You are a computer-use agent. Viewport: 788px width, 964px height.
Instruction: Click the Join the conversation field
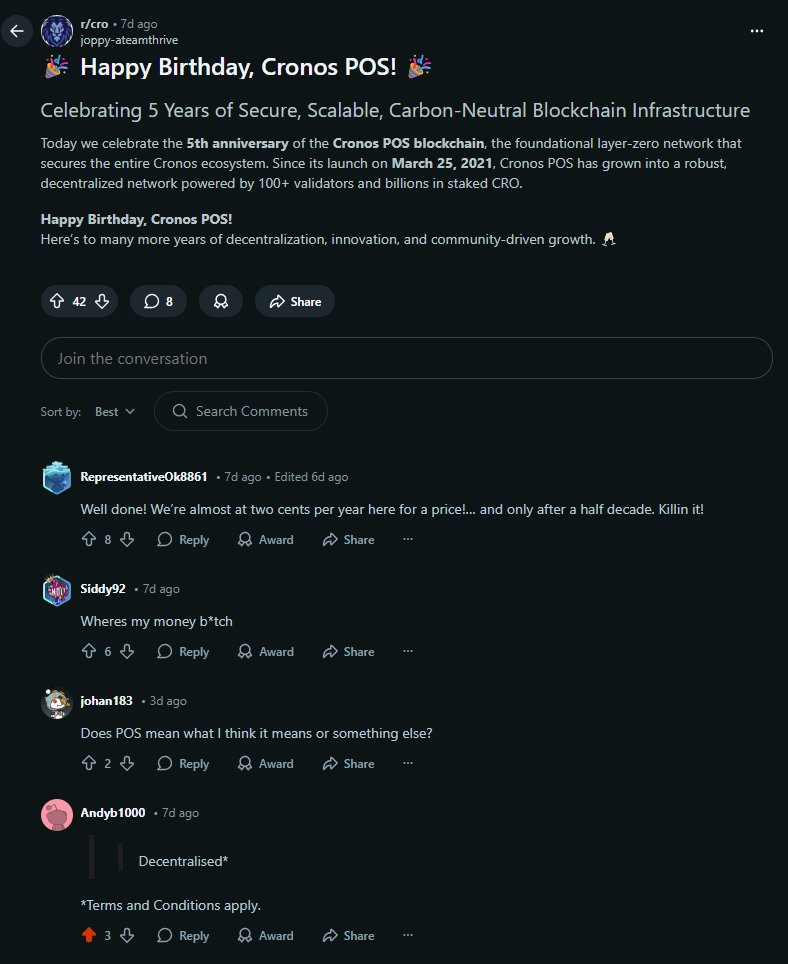406,358
